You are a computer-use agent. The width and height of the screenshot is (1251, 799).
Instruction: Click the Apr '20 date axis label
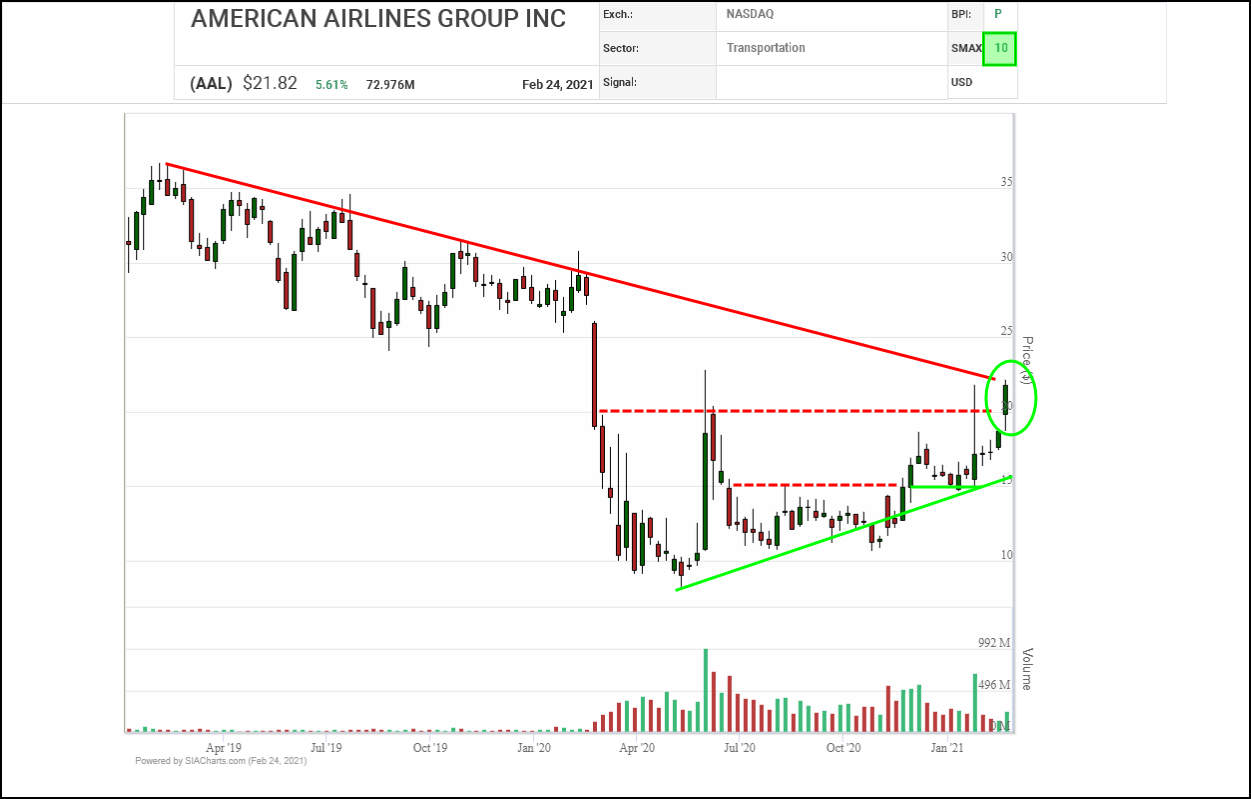[x=637, y=747]
